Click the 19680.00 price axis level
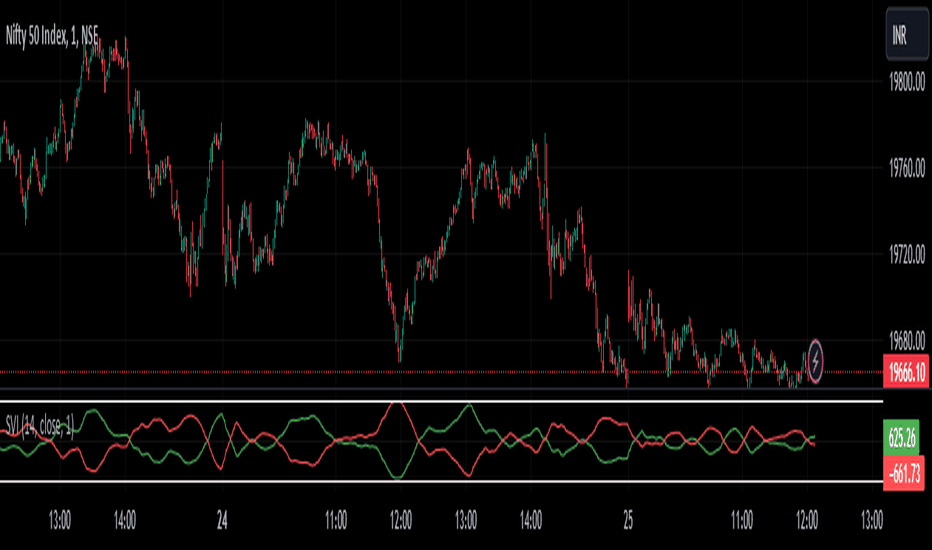 (906, 341)
